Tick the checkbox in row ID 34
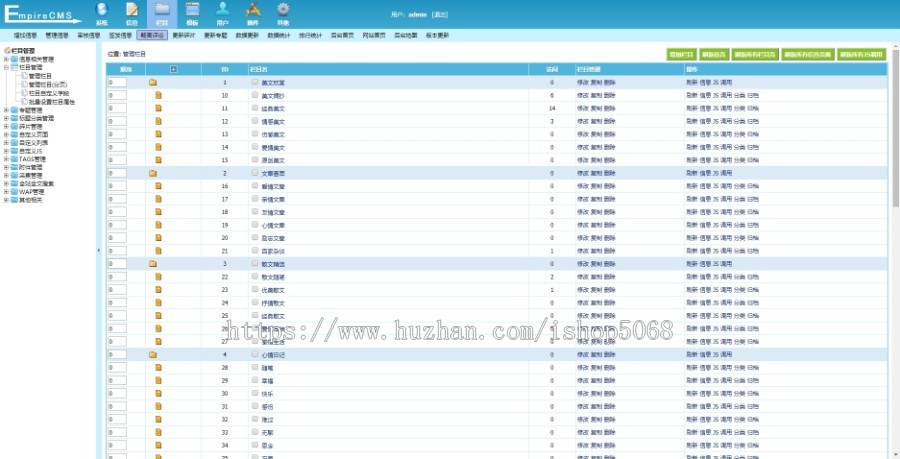 (255, 445)
